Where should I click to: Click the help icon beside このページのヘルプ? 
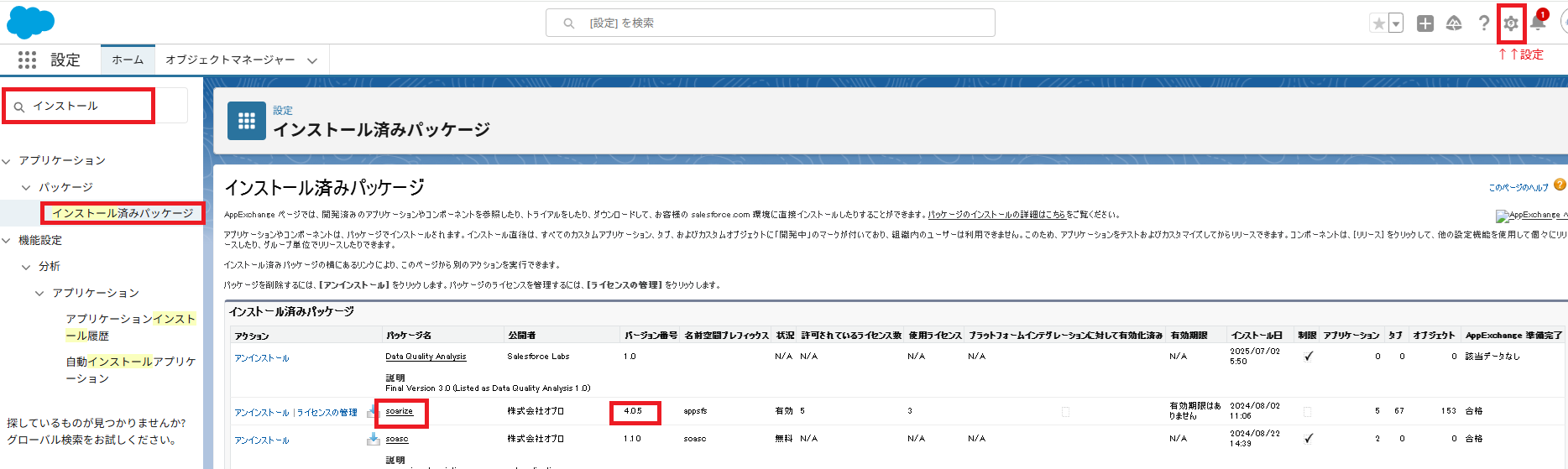pyautogui.click(x=1560, y=185)
